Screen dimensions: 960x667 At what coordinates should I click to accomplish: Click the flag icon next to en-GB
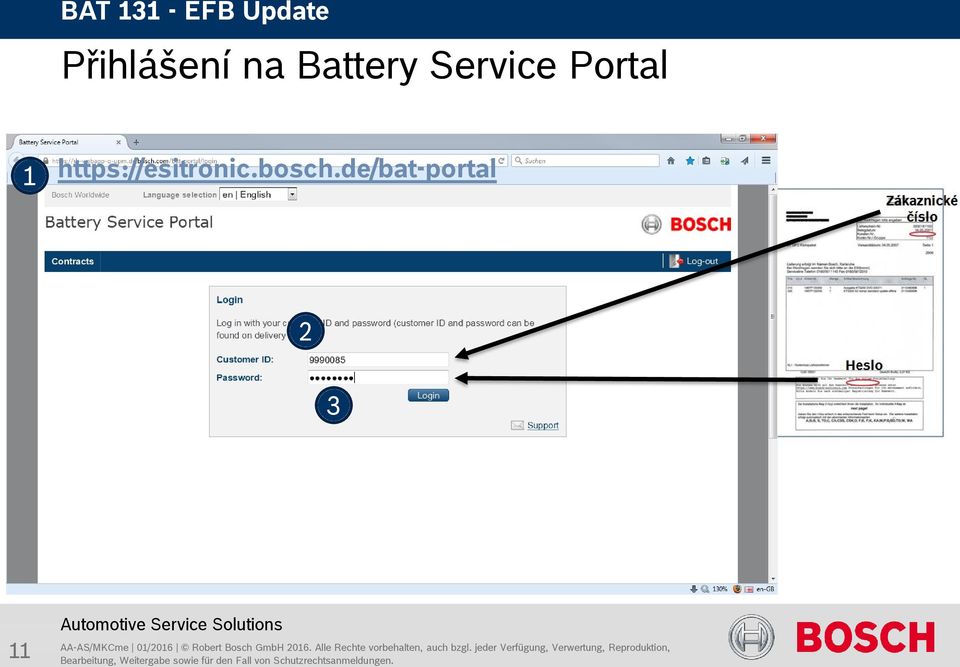pyautogui.click(x=749, y=589)
